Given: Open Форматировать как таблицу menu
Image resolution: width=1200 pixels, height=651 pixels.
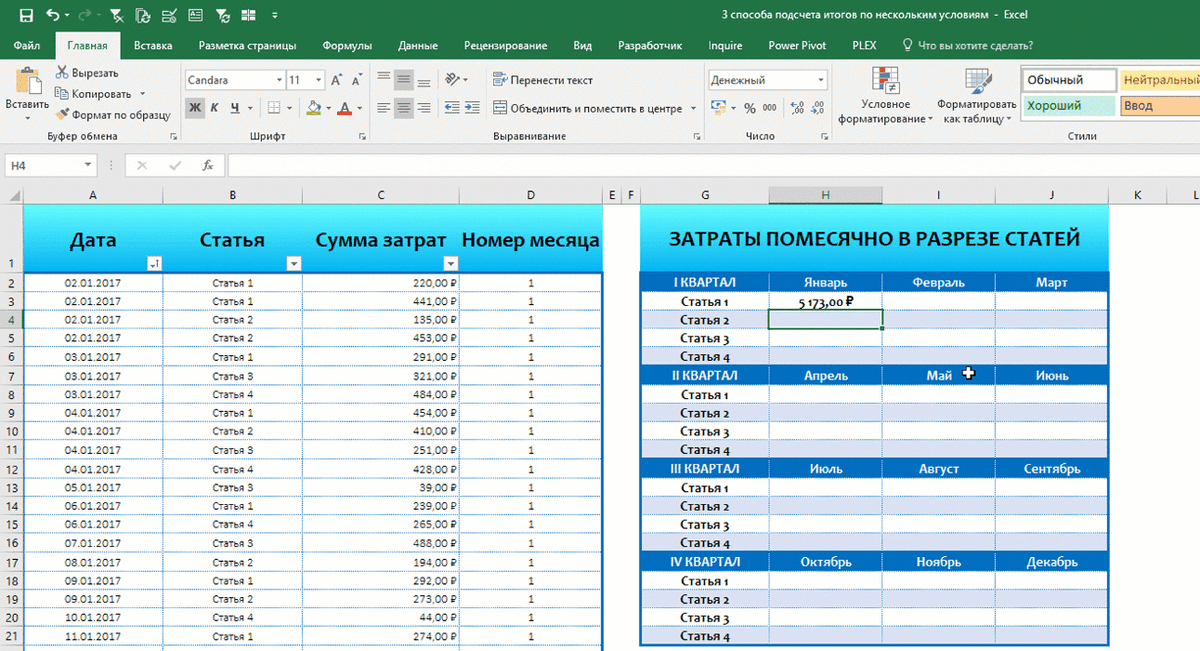Looking at the screenshot, I should pos(977,96).
